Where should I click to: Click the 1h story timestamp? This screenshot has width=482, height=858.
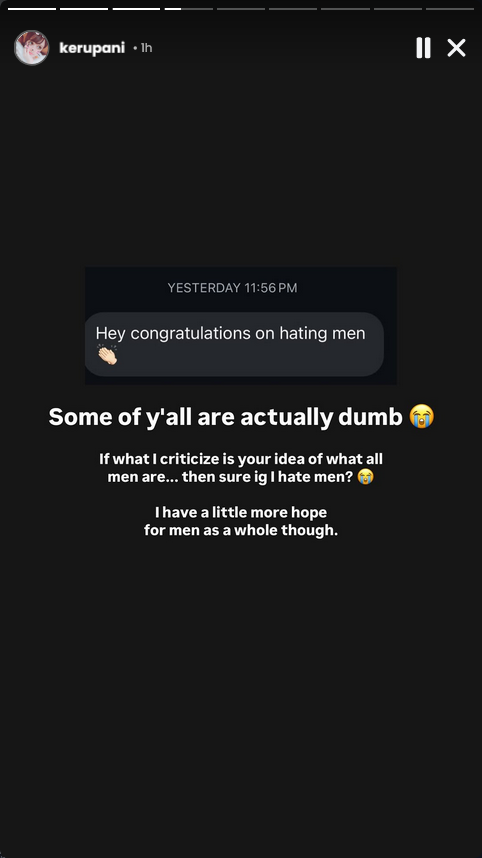pyautogui.click(x=146, y=48)
